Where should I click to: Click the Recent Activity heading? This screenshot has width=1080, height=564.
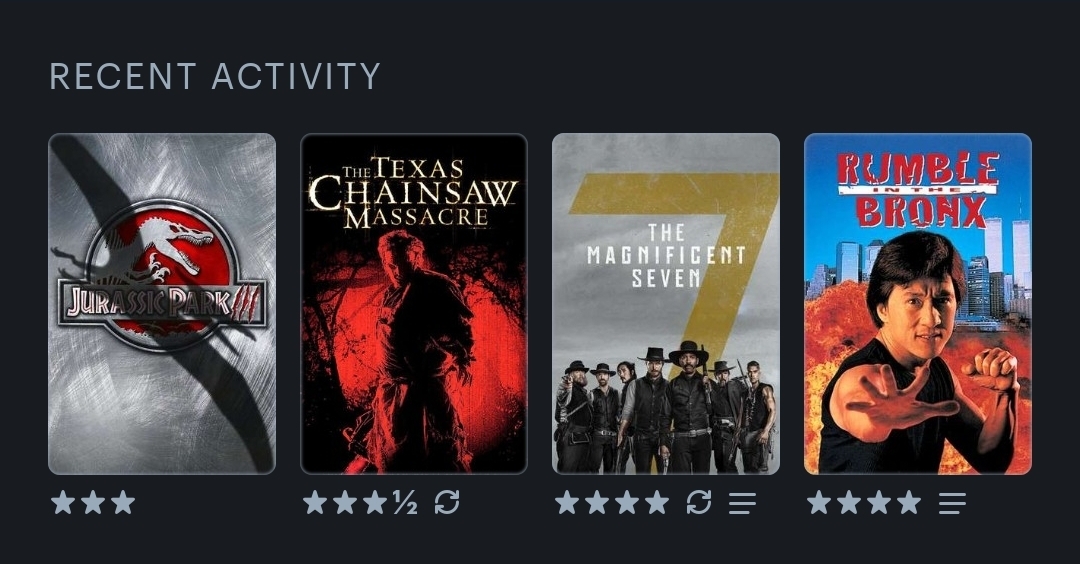tap(215, 76)
